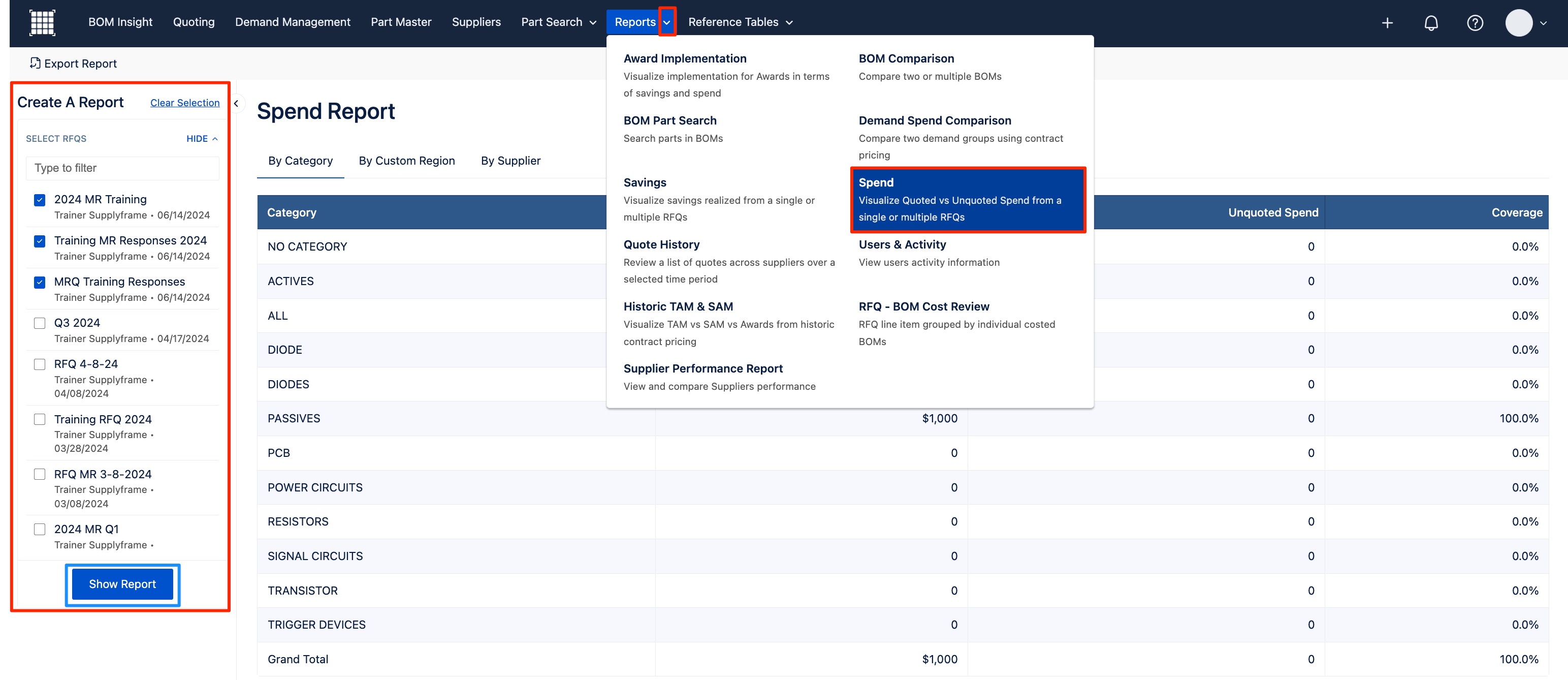The image size is (1568, 680).
Task: Select the NO CATEGORY row
Action: point(902,247)
